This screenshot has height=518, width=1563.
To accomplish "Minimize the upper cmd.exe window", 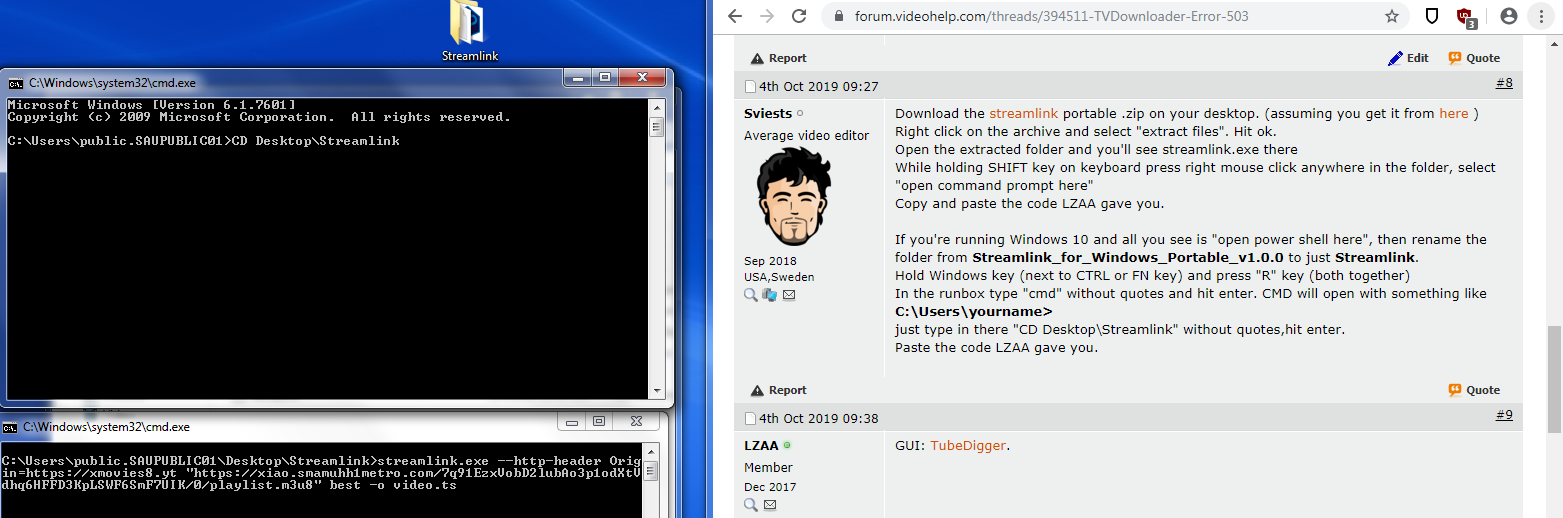I will coord(578,78).
